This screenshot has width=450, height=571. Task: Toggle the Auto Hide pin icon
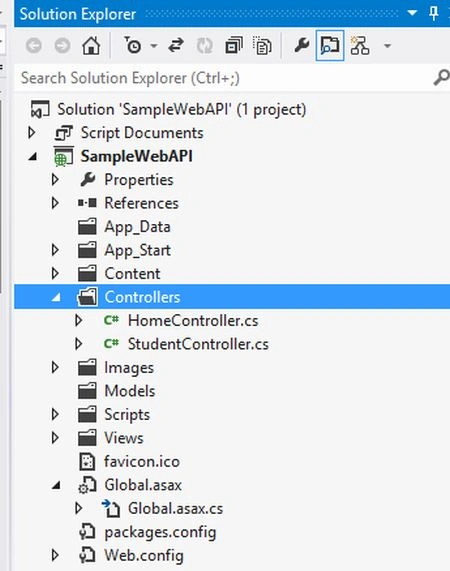[x=433, y=14]
